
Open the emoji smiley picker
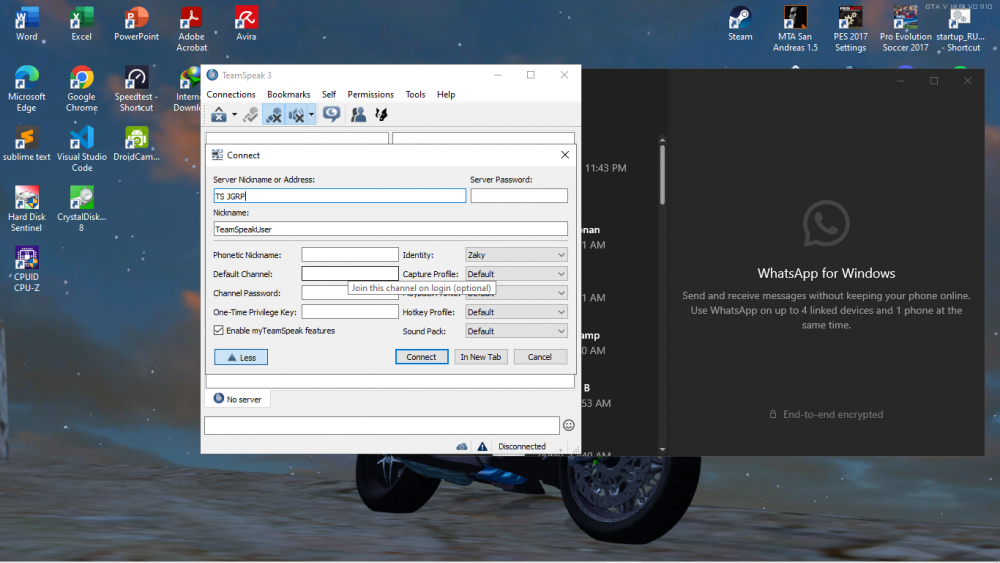(568, 425)
